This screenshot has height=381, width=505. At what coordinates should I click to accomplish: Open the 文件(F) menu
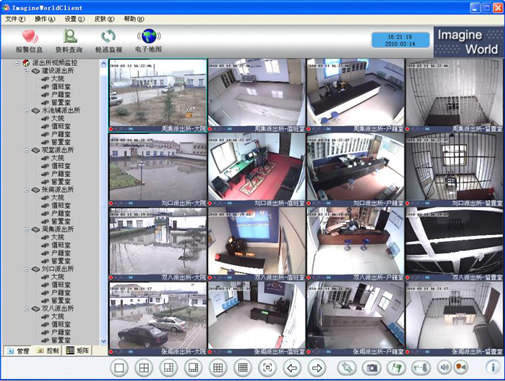[15, 19]
